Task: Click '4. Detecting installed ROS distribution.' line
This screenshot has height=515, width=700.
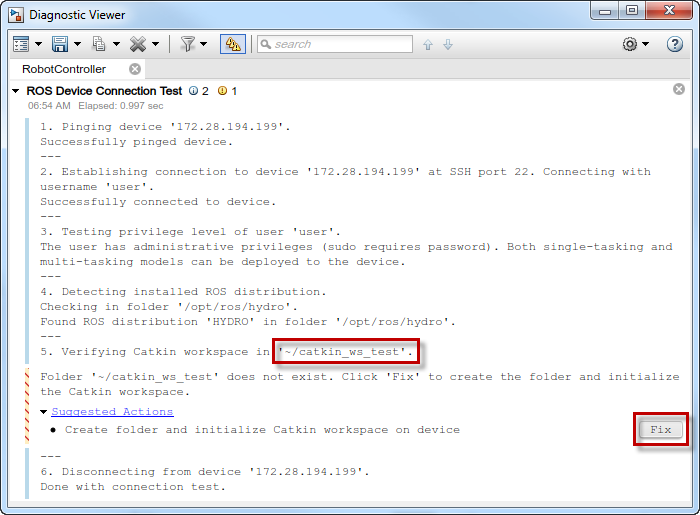Action: pyautogui.click(x=183, y=292)
